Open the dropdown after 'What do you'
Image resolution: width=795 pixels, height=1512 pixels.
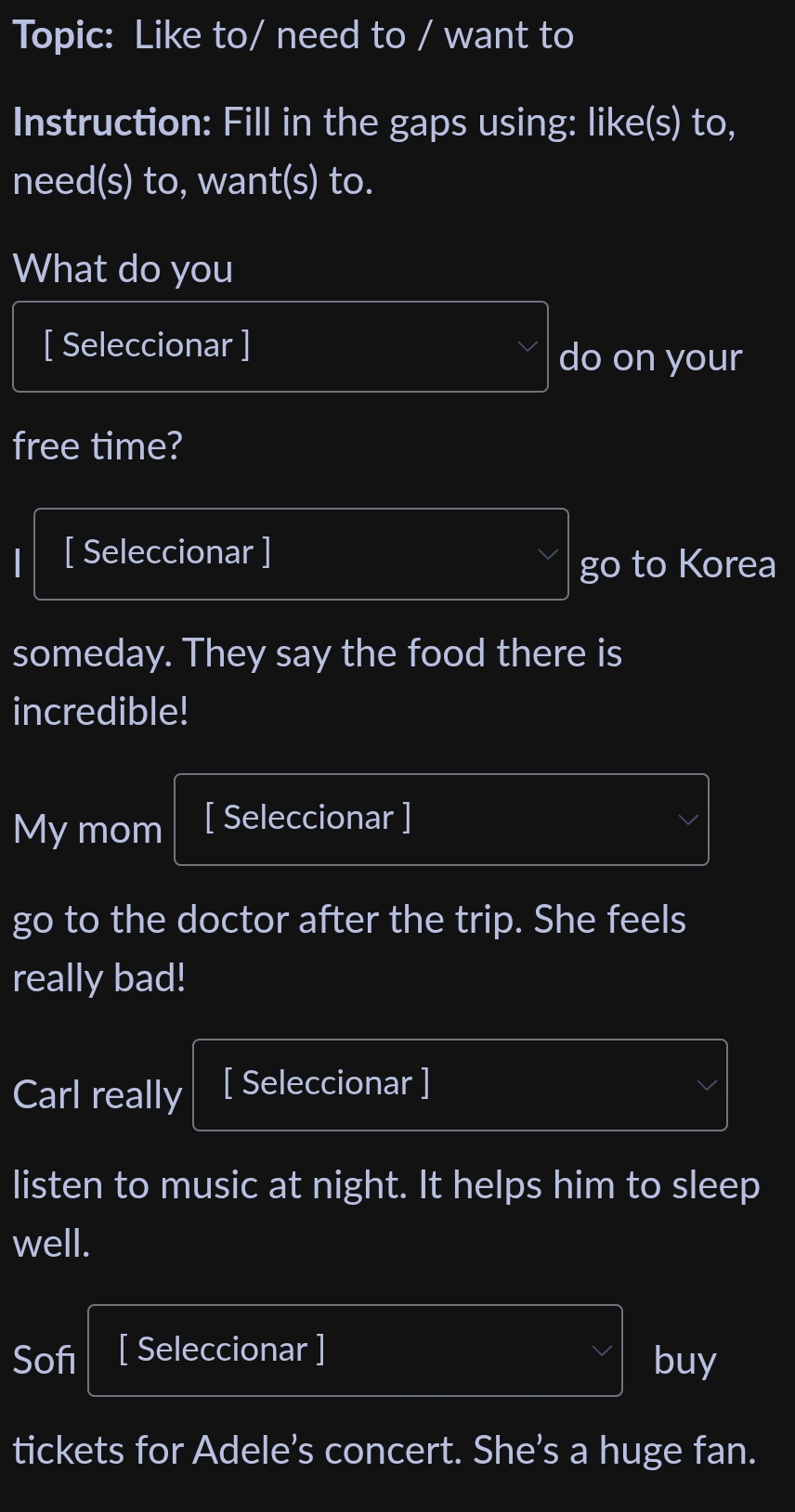(x=279, y=346)
